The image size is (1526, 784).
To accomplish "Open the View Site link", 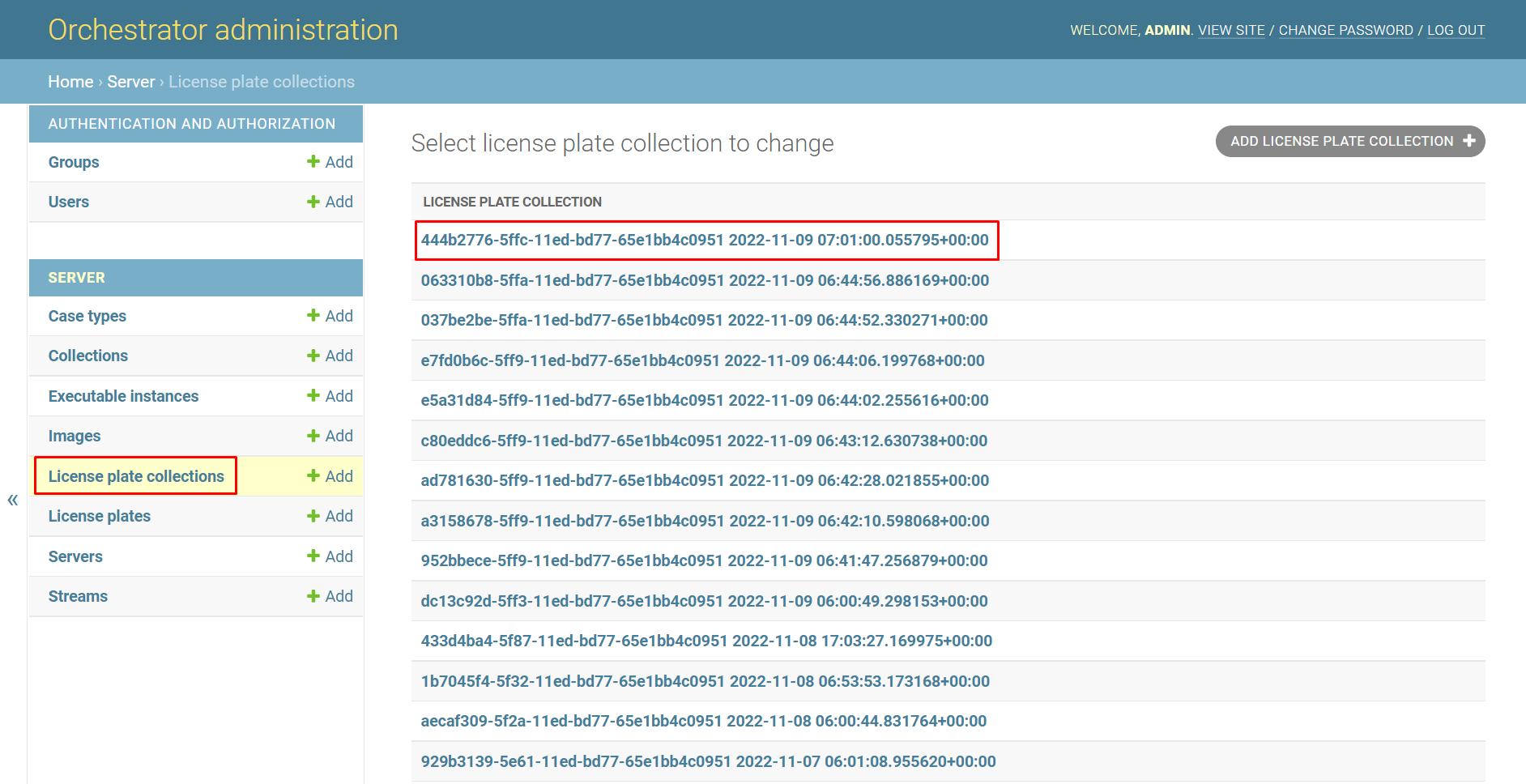I will [1231, 30].
